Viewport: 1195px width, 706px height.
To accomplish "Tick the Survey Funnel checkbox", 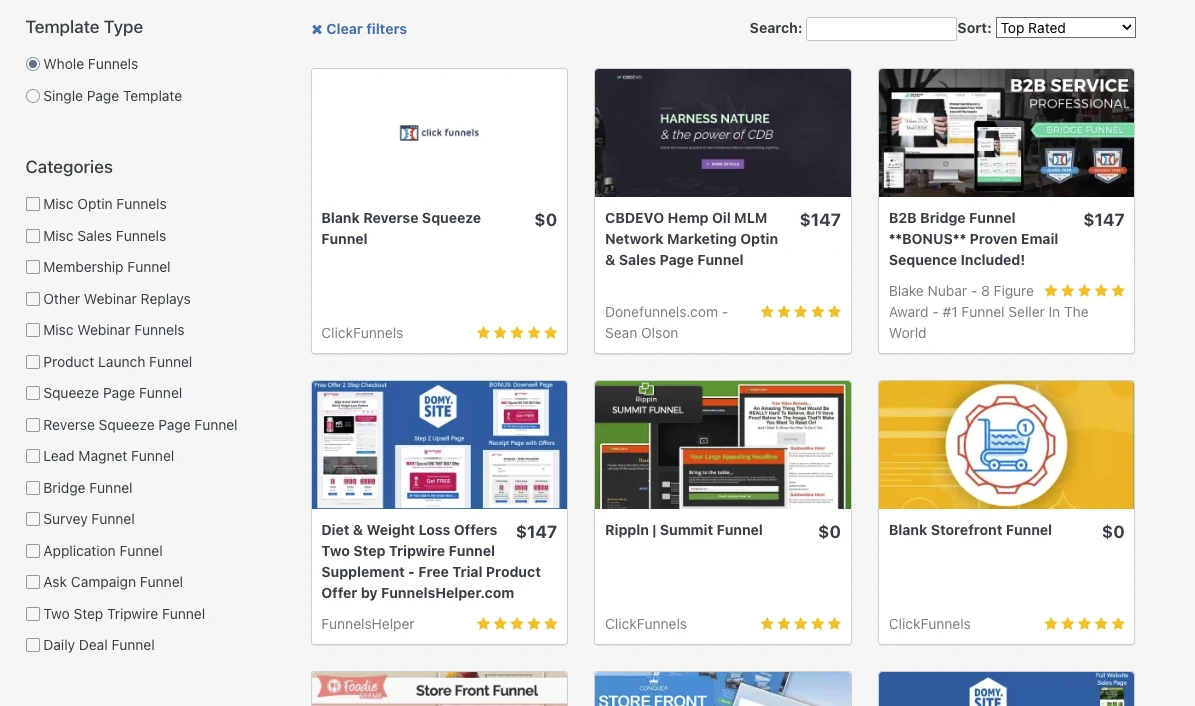I will tap(33, 520).
